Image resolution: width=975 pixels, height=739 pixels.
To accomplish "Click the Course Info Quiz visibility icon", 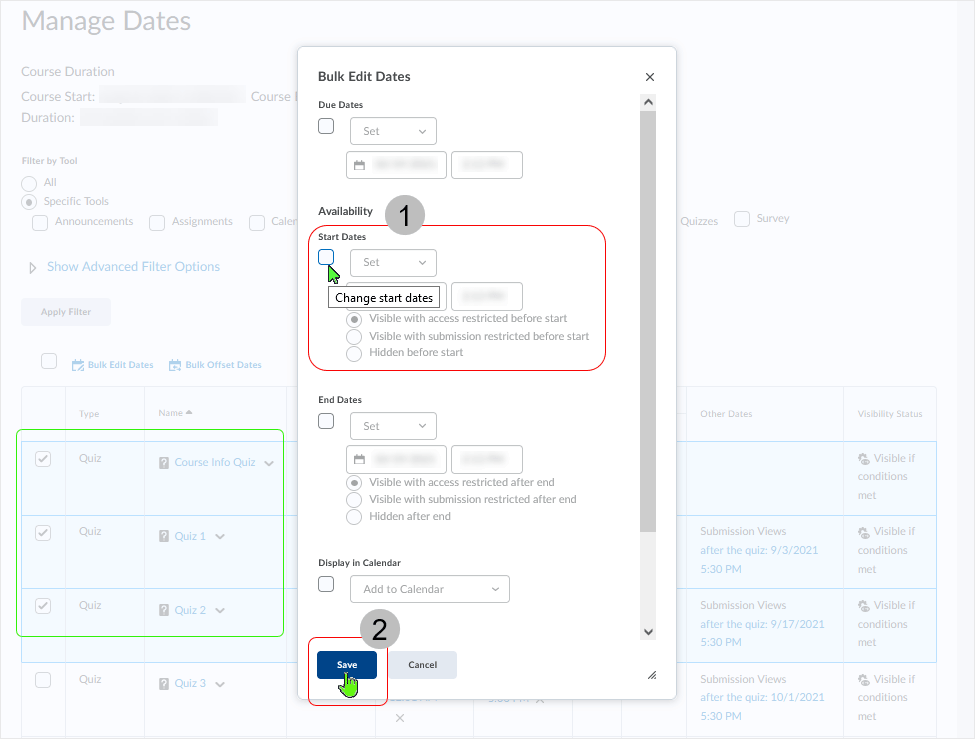I will 864,459.
